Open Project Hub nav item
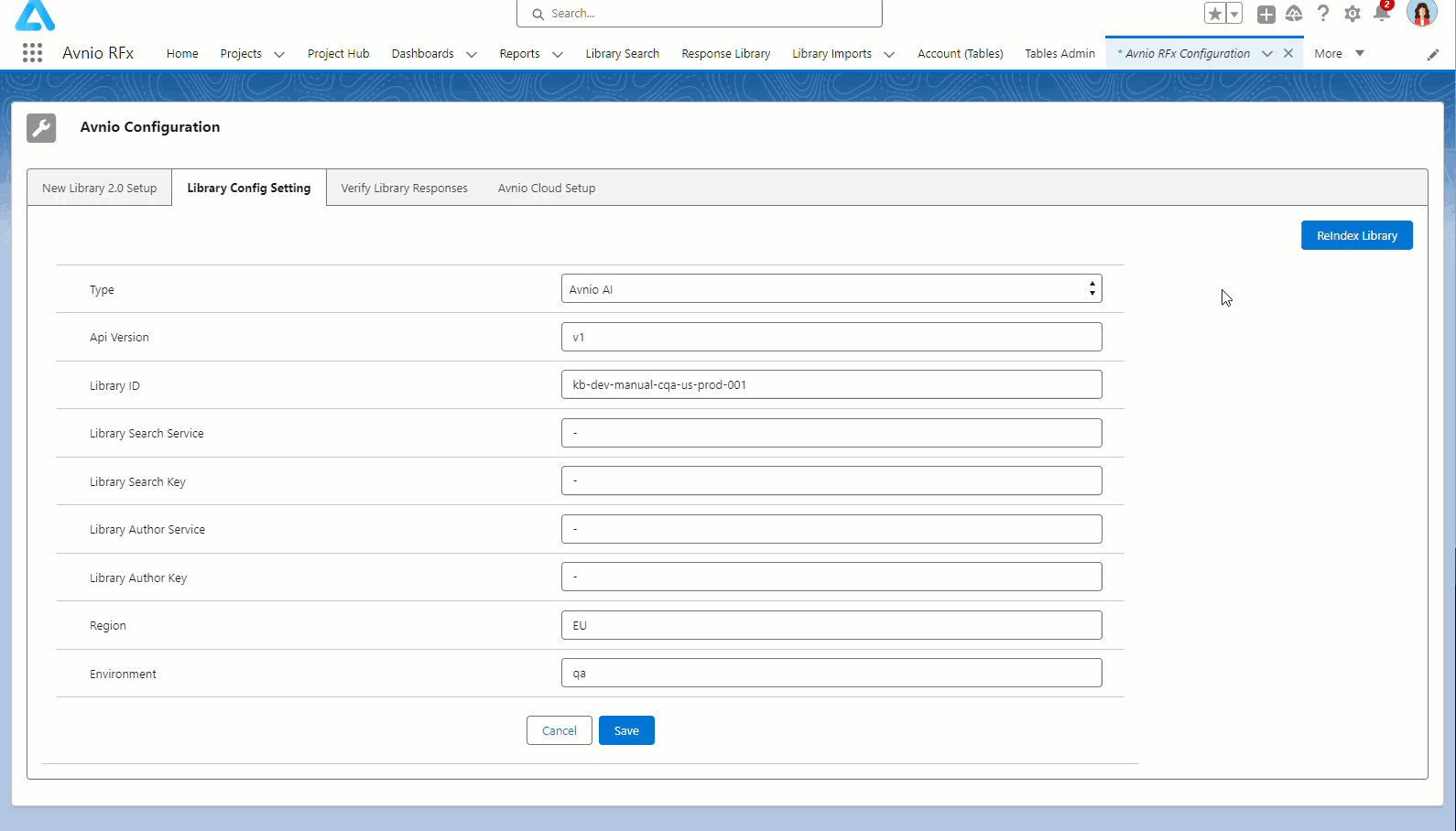Image resolution: width=1456 pixels, height=831 pixels. point(339,53)
